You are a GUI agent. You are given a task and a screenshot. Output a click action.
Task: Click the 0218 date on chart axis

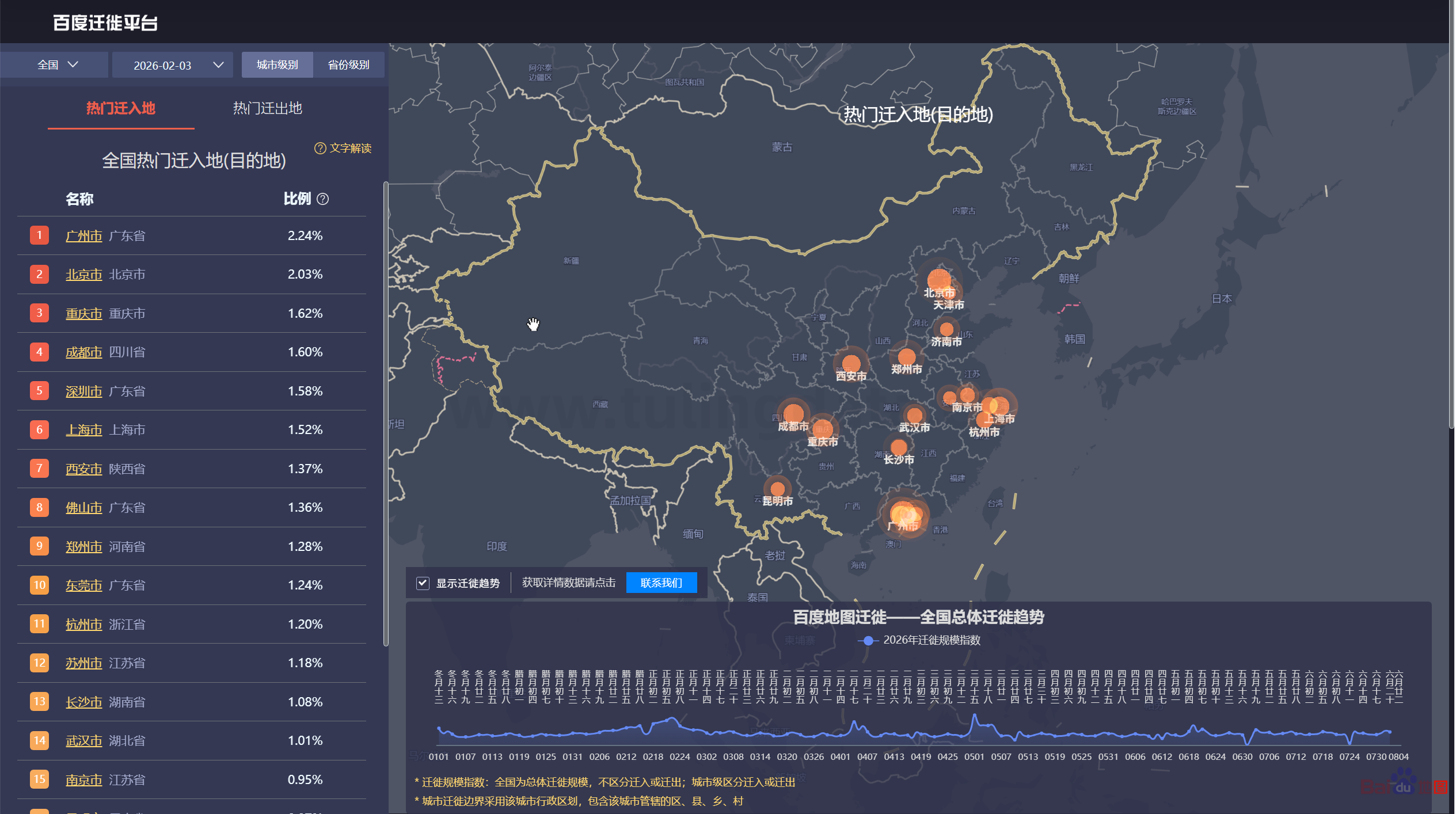pyautogui.click(x=653, y=757)
